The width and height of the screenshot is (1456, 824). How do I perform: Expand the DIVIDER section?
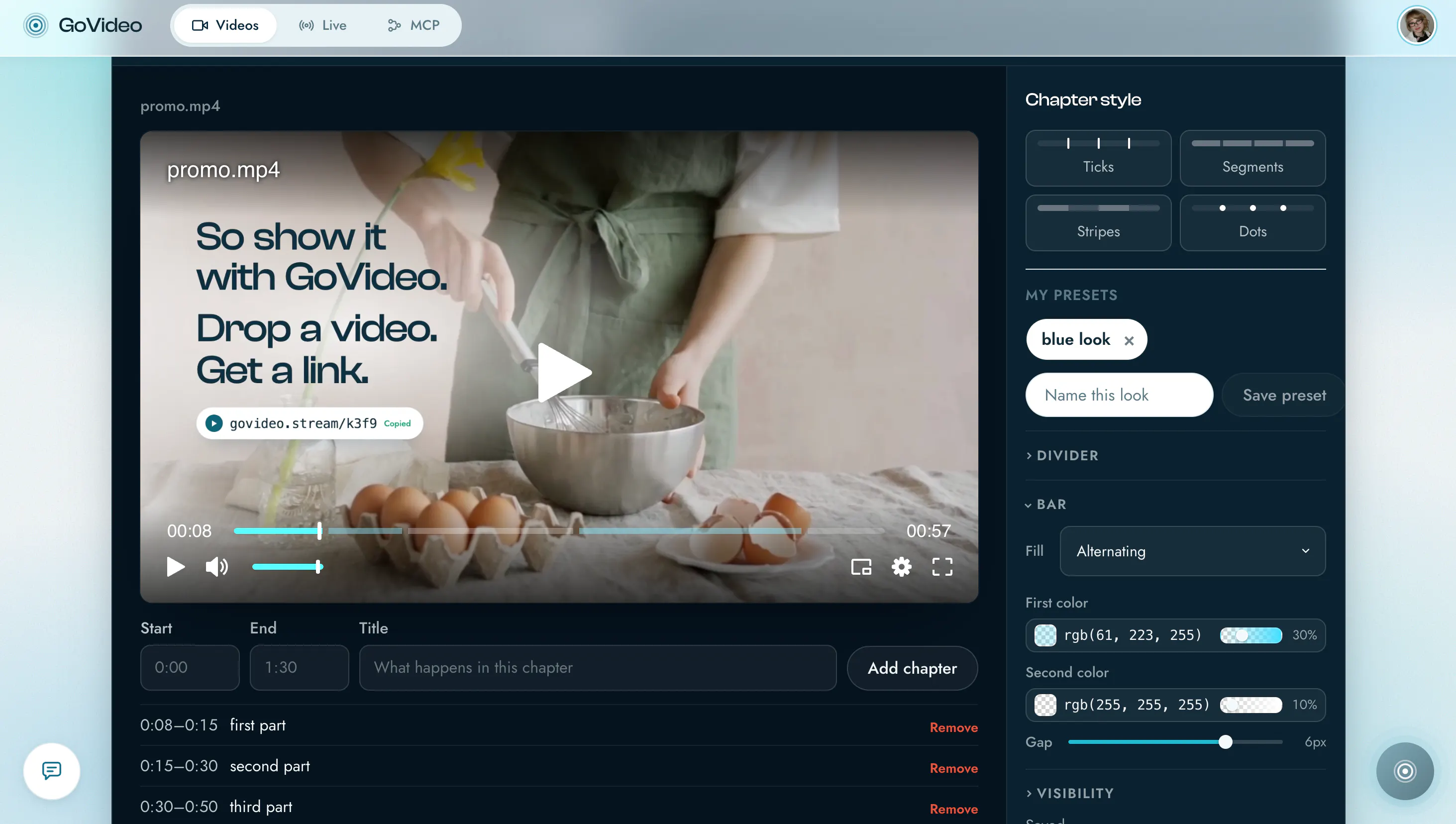click(x=1062, y=456)
